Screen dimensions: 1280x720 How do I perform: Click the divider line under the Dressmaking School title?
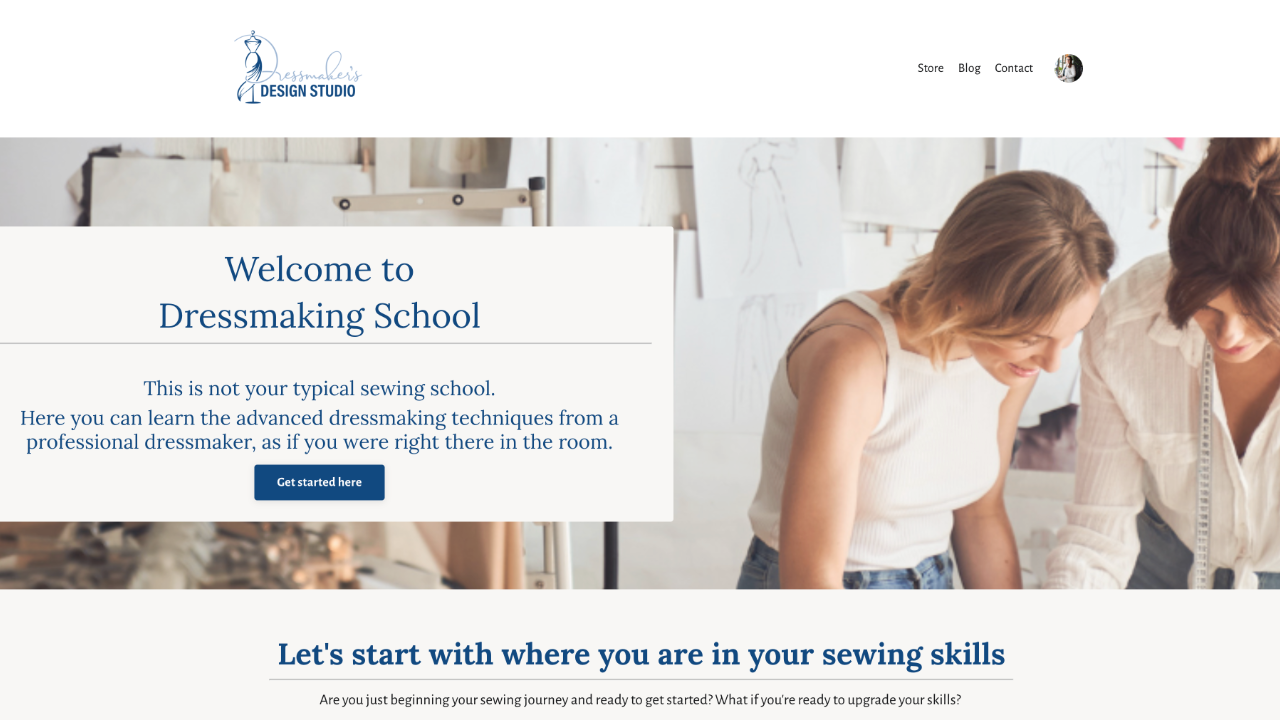[326, 343]
